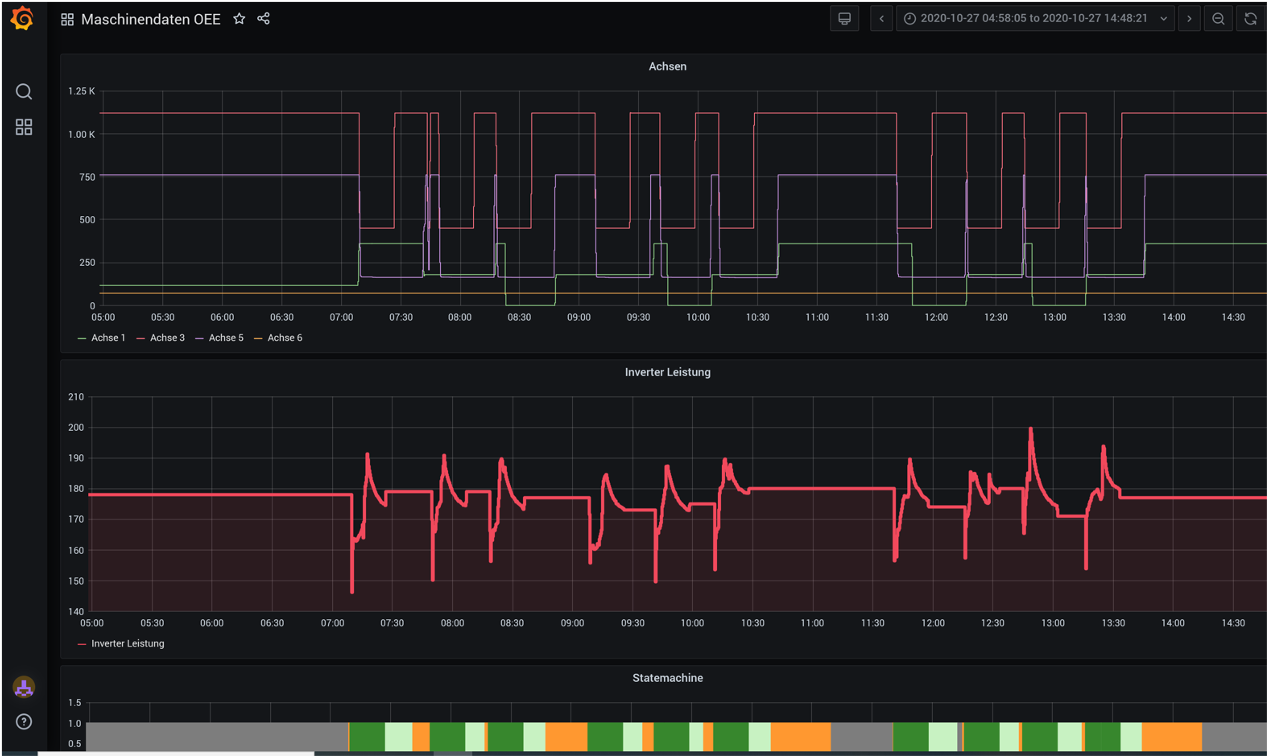Open the Grafana logo home menu
Image resolution: width=1268 pixels, height=756 pixels.
point(22,19)
